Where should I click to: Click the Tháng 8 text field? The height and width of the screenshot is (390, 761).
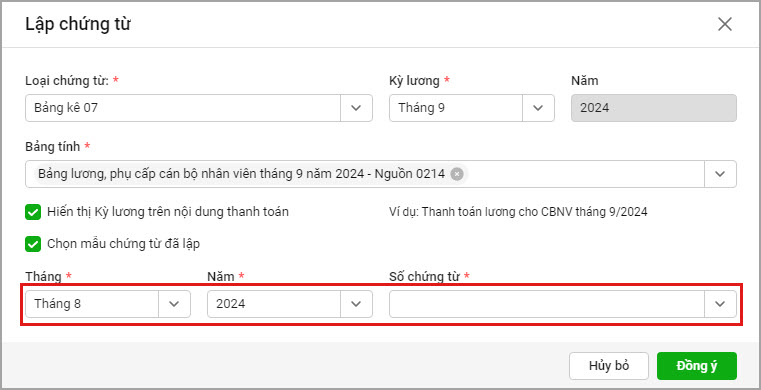tap(92, 304)
